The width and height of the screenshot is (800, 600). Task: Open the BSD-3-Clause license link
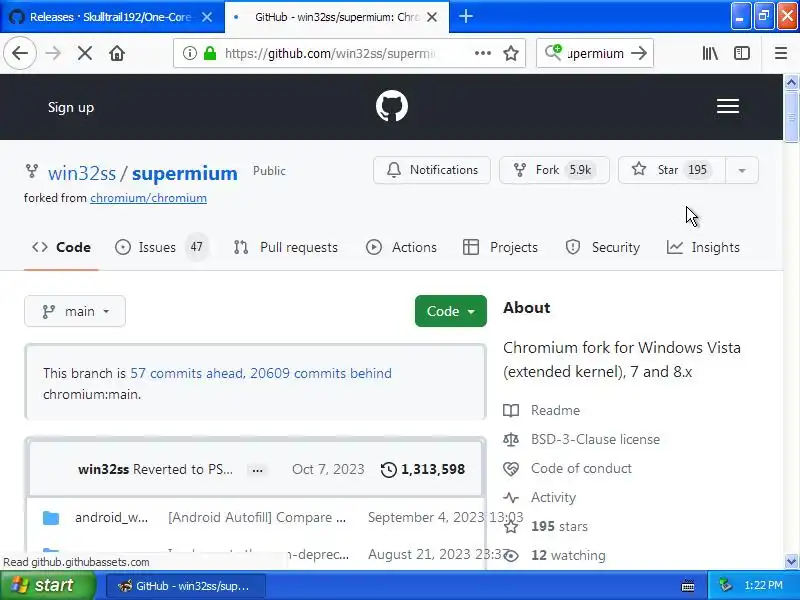click(582, 439)
